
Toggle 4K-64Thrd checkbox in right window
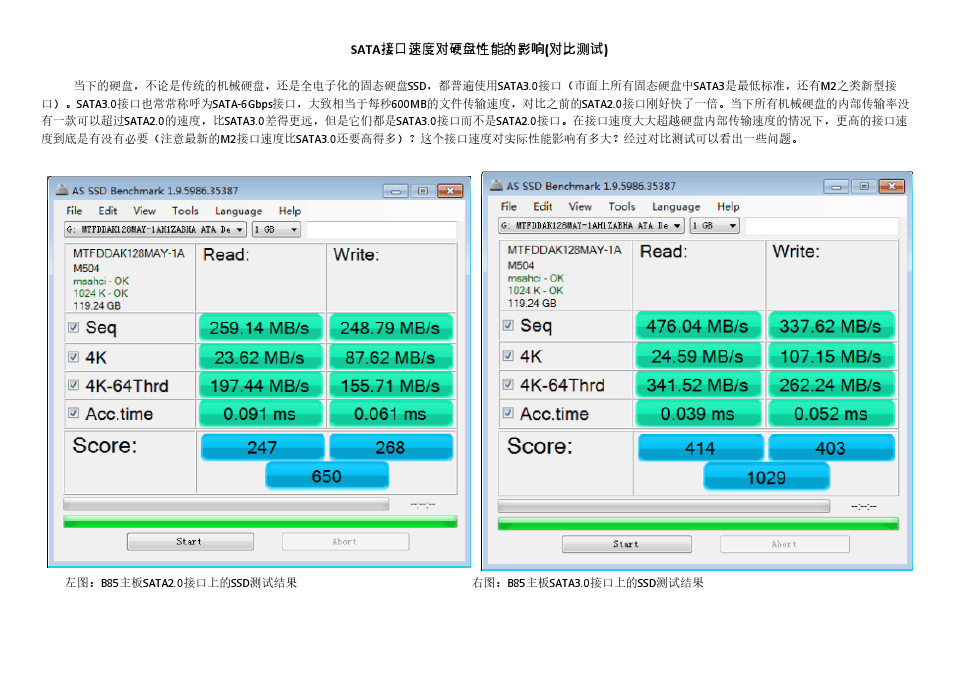[x=508, y=384]
